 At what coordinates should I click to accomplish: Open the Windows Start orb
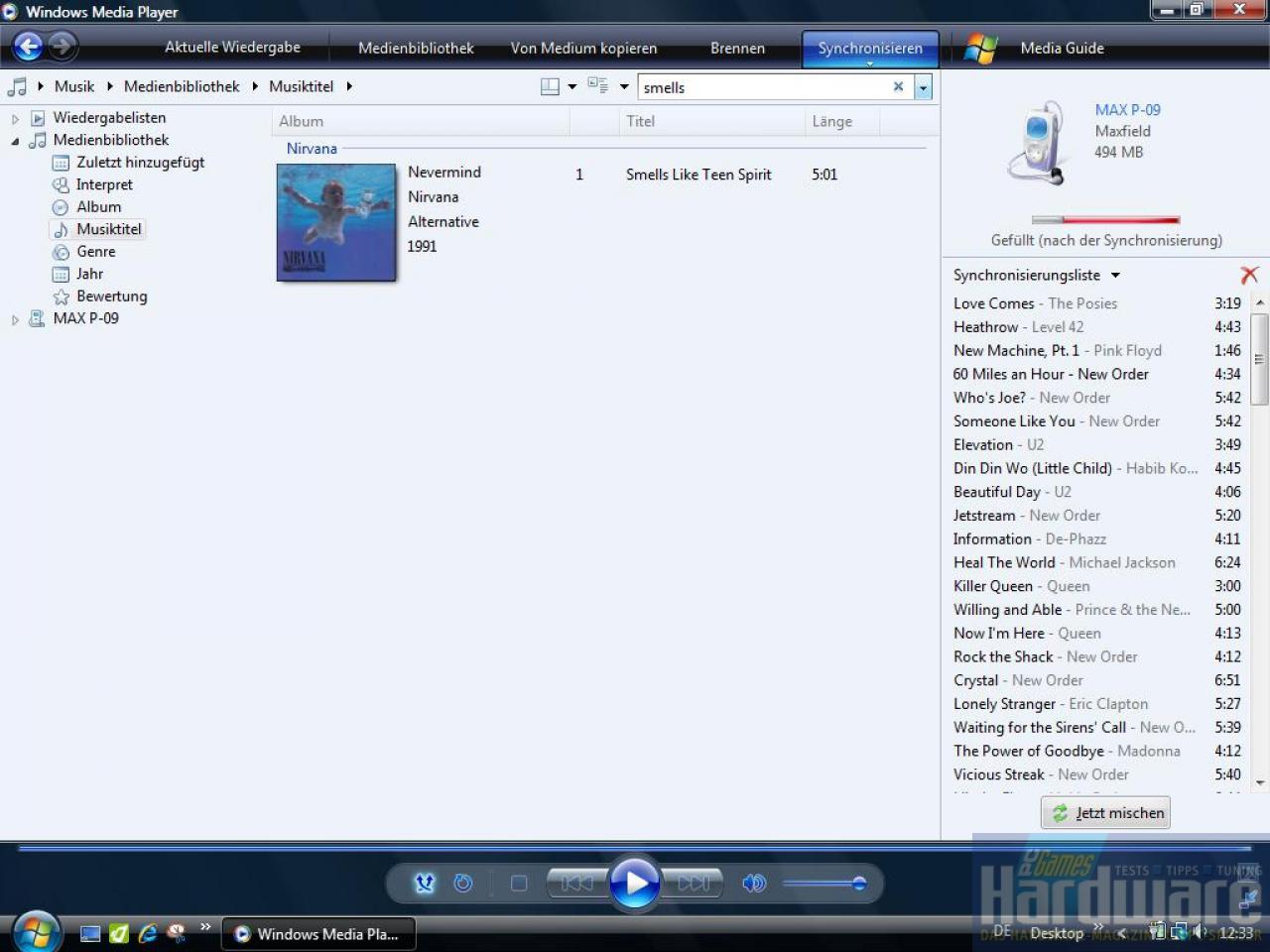coord(36,930)
